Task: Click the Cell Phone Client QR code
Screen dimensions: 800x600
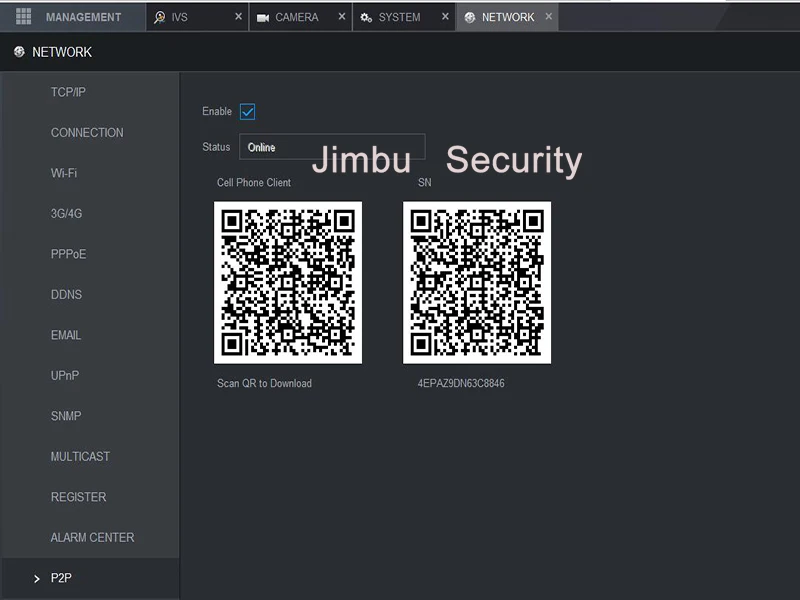Action: (288, 283)
